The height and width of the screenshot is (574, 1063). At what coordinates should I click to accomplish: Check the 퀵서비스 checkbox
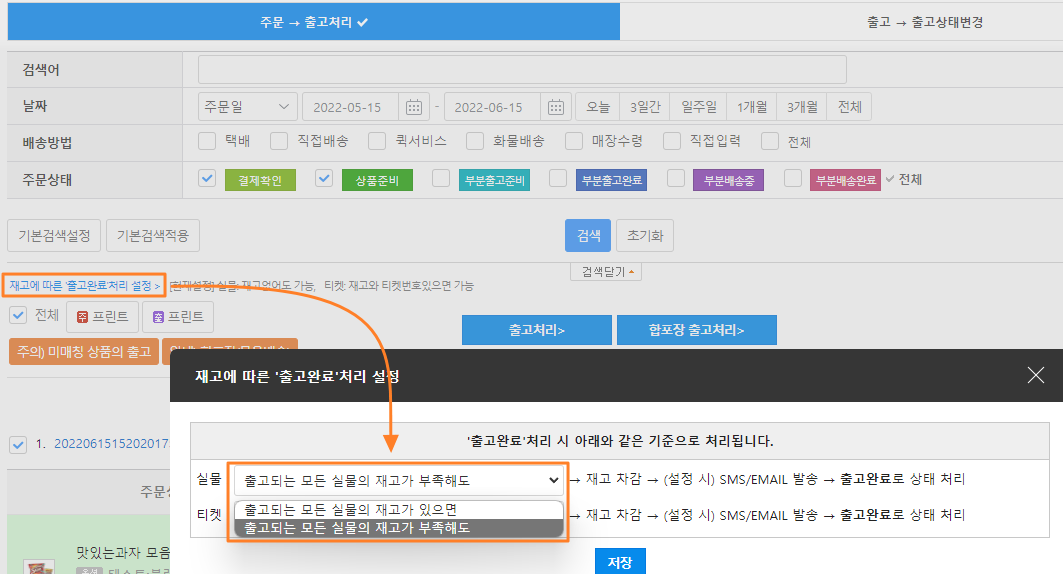click(377, 141)
